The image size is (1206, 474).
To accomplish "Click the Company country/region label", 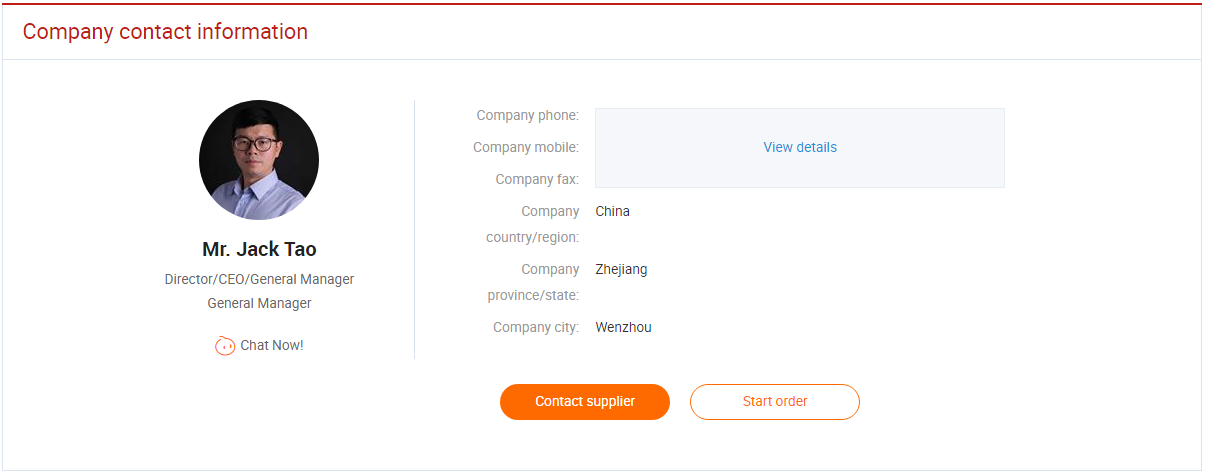I will tap(533, 224).
